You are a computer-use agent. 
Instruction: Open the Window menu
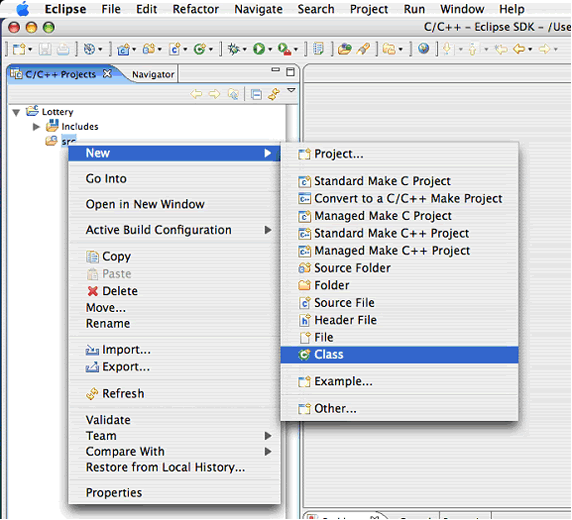coord(462,9)
